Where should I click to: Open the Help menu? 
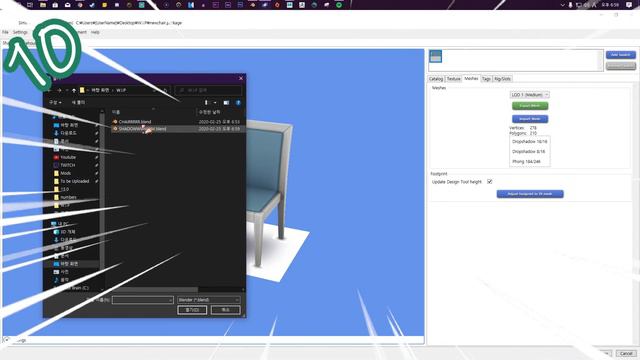[95, 32]
